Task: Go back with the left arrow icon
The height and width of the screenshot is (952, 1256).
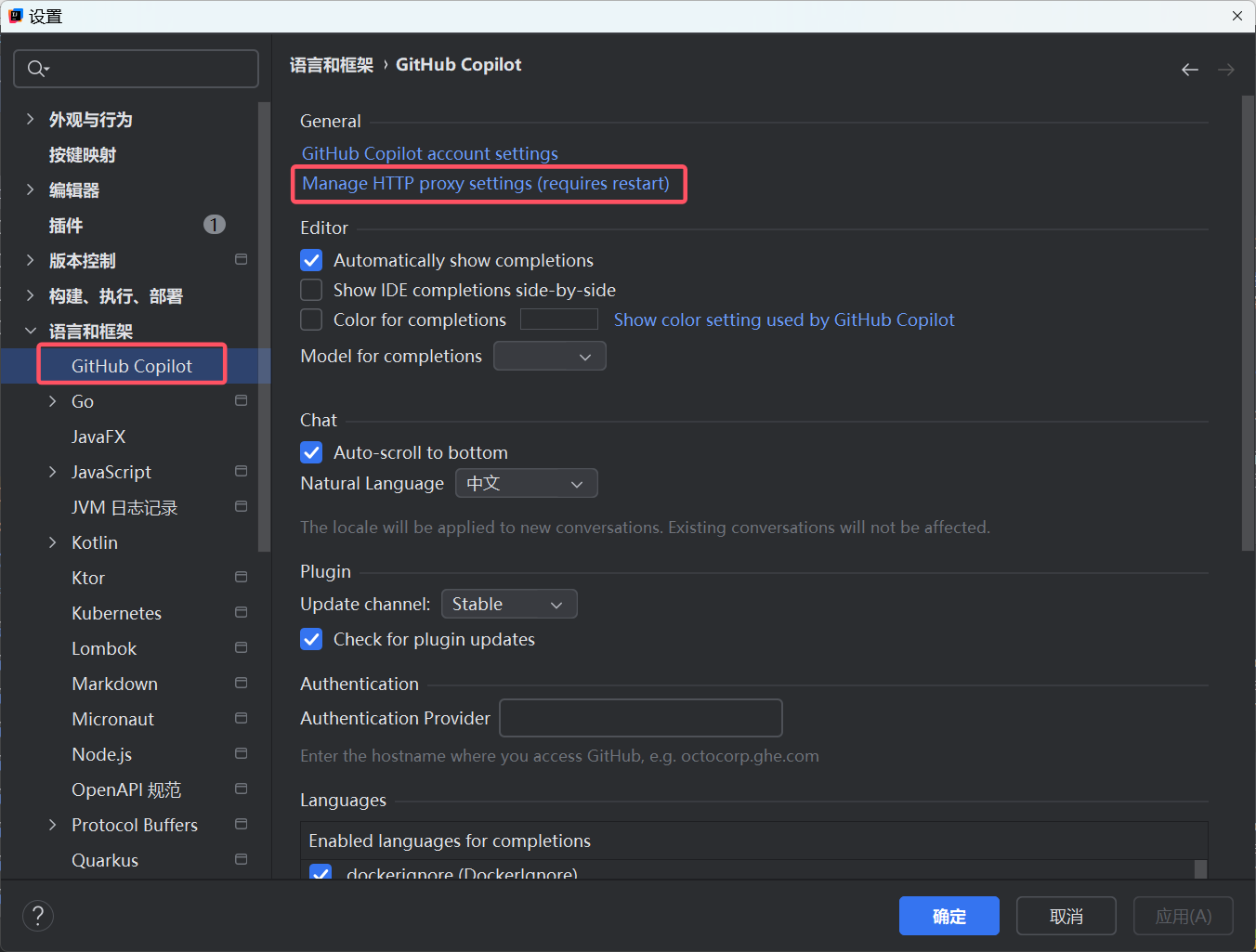Action: tap(1190, 70)
